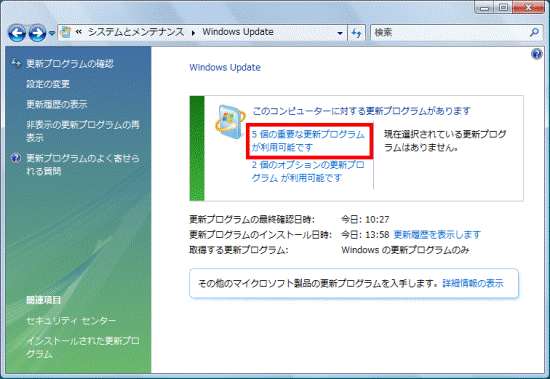550x379 pixels.
Task: Click the refresh icon beside 更新プログラムの確認
Action: [x=16, y=63]
